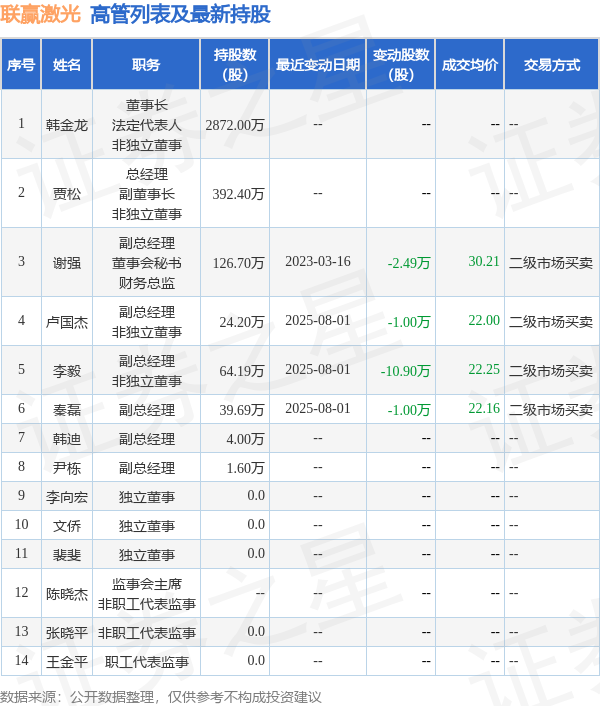This screenshot has width=600, height=706.
Task: Click the name 韩金龙
Action: click(x=67, y=125)
